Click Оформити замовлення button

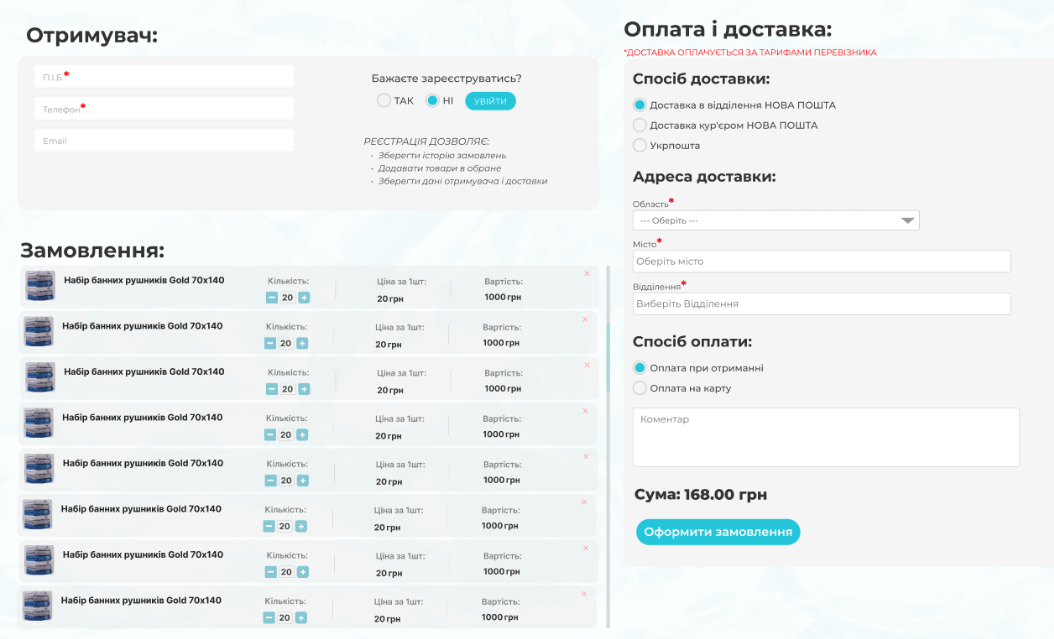pyautogui.click(x=718, y=532)
